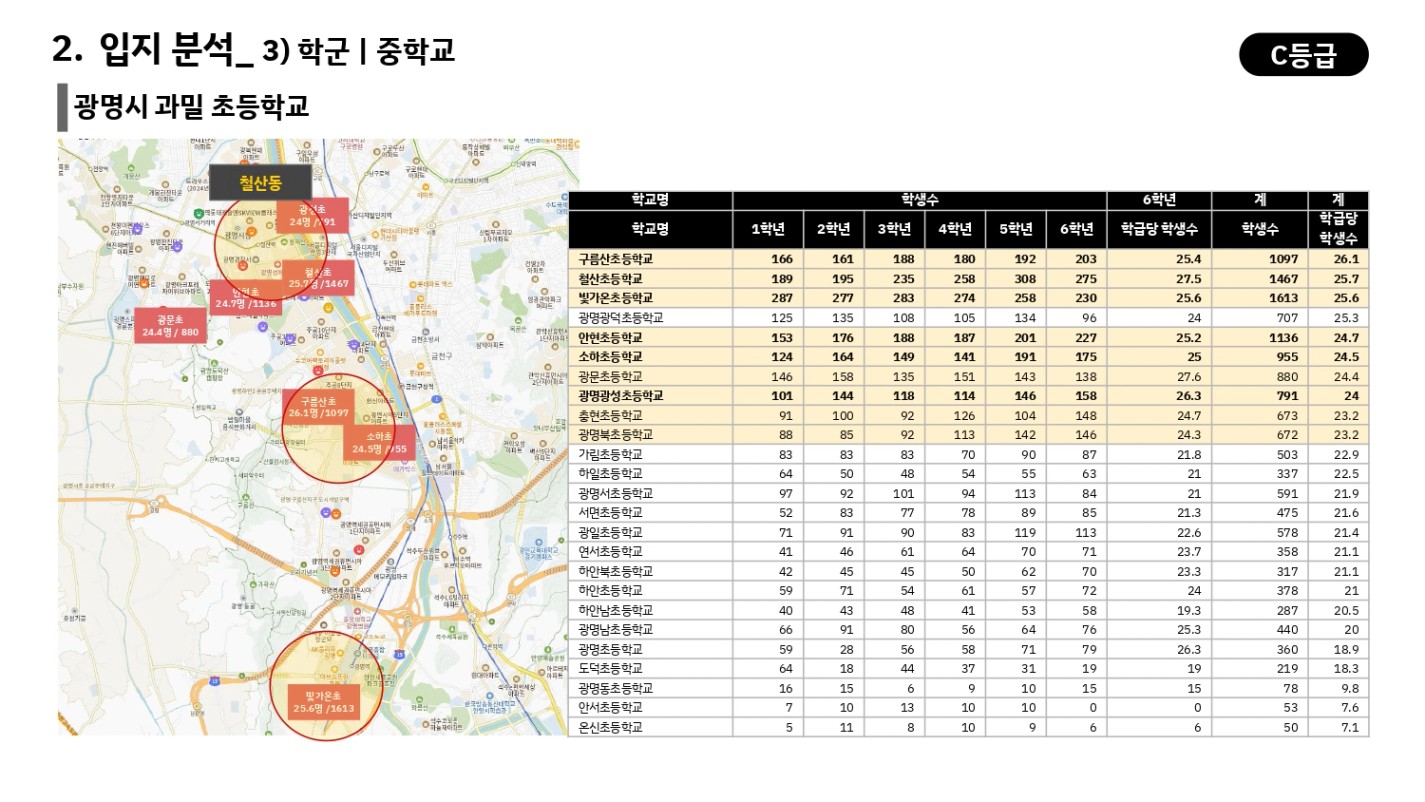
Task: Click the 도덕초등학교 row name
Action: (x=611, y=669)
